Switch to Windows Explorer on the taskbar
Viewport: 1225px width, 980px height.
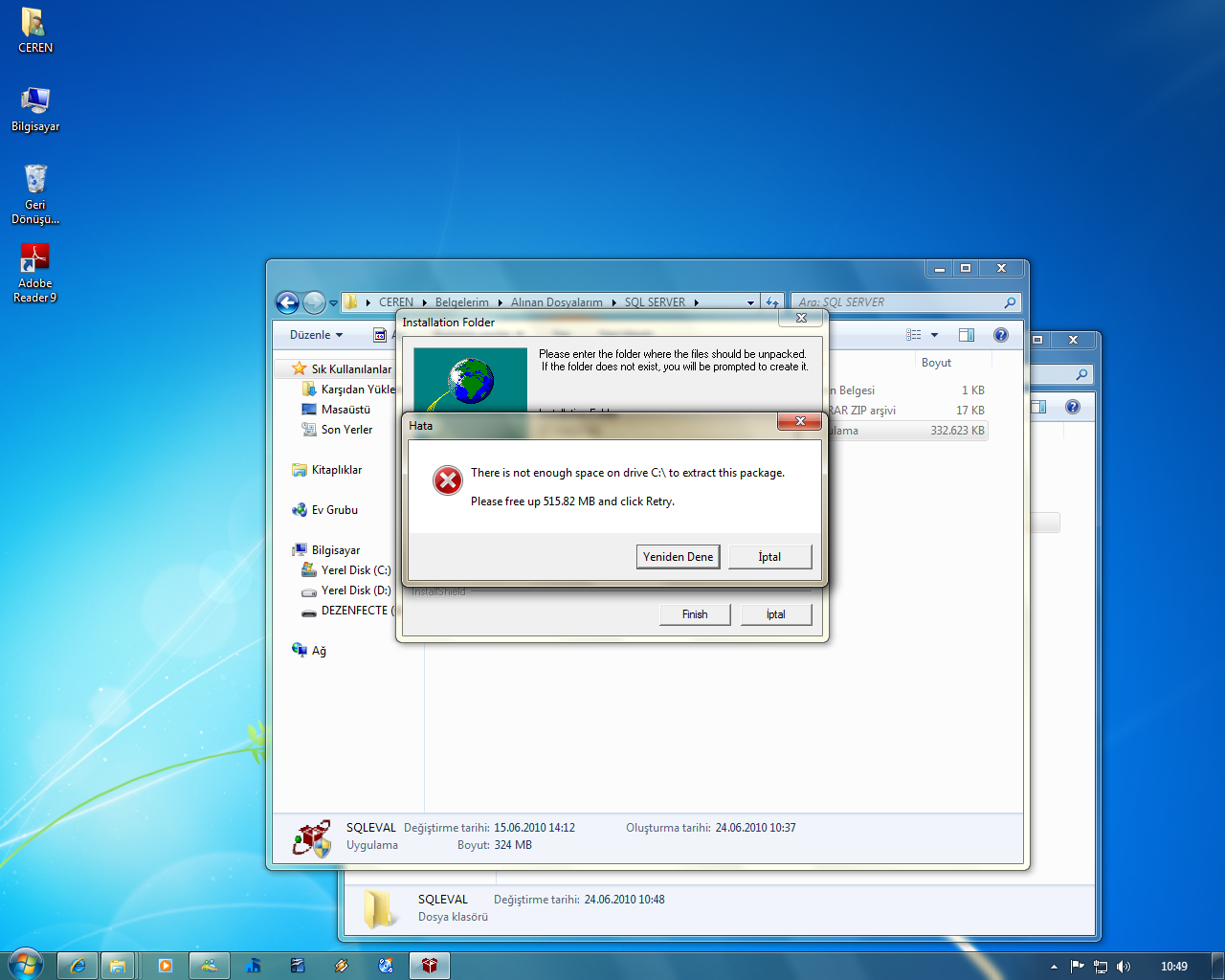[x=118, y=966]
